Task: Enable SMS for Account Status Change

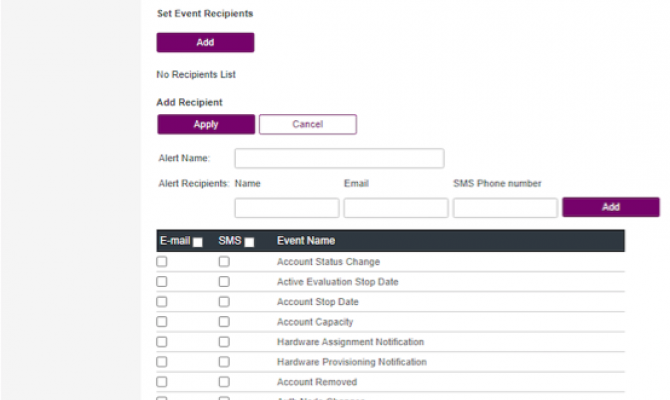Action: pyautogui.click(x=224, y=262)
